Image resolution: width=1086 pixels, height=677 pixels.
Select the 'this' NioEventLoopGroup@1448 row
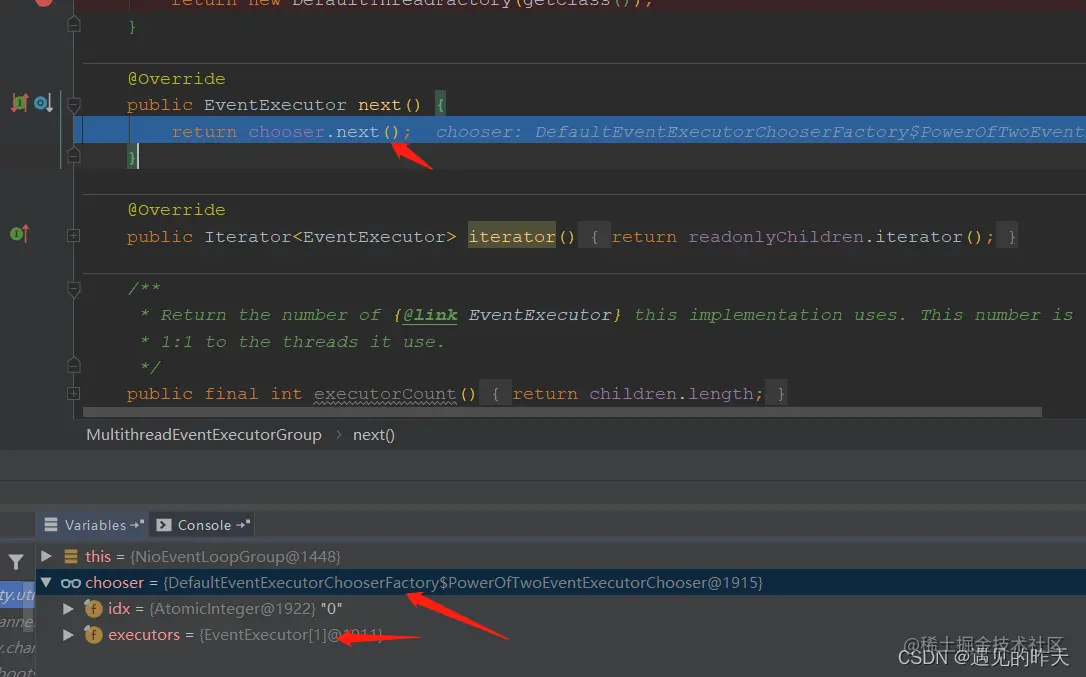click(x=560, y=556)
